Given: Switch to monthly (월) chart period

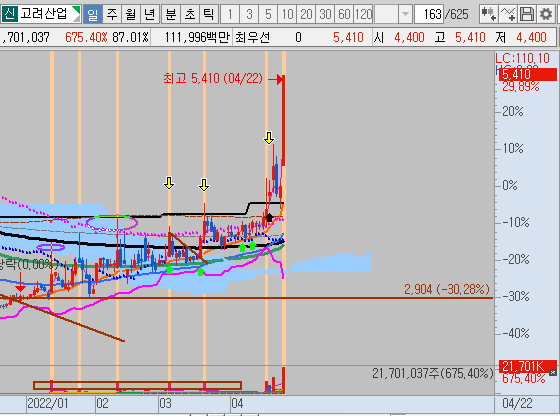Looking at the screenshot, I should click(x=131, y=14).
